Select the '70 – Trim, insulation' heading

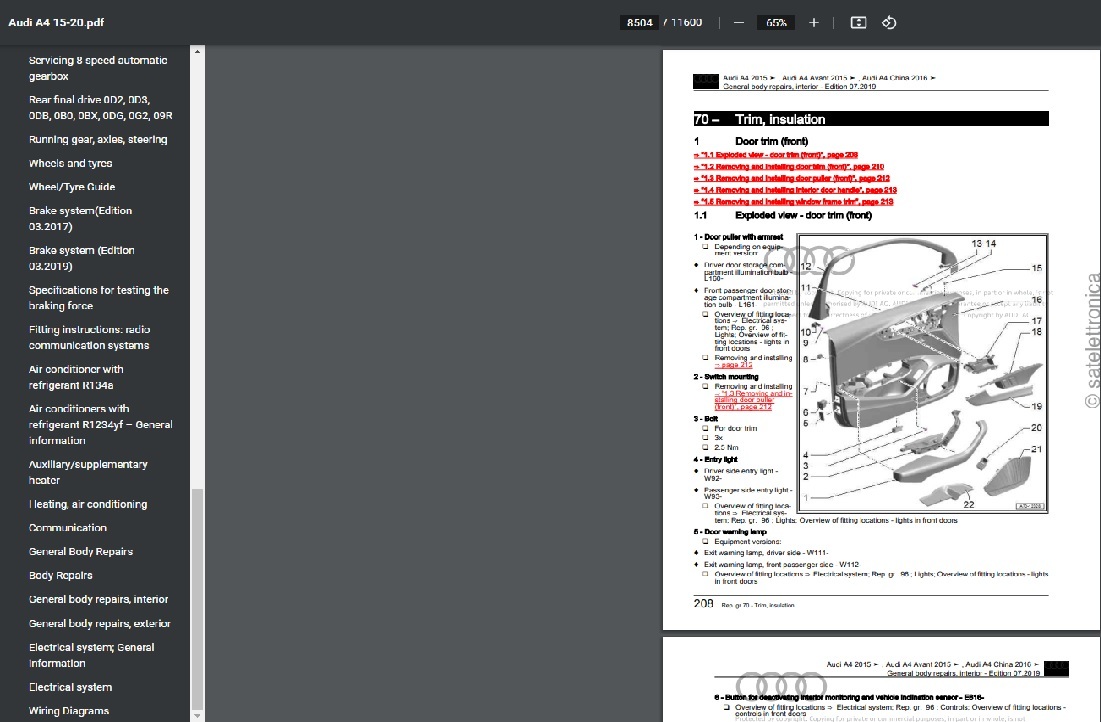click(x=871, y=119)
